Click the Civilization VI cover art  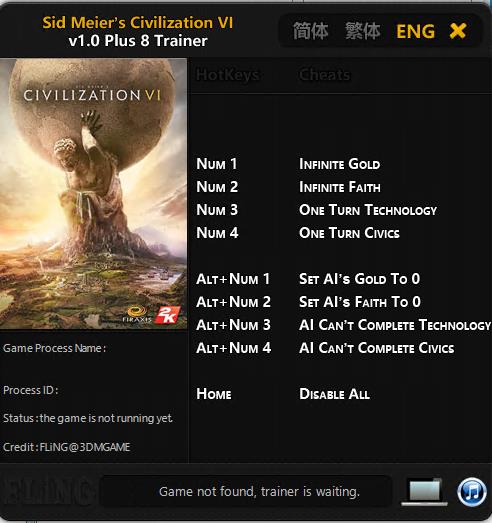(93, 194)
